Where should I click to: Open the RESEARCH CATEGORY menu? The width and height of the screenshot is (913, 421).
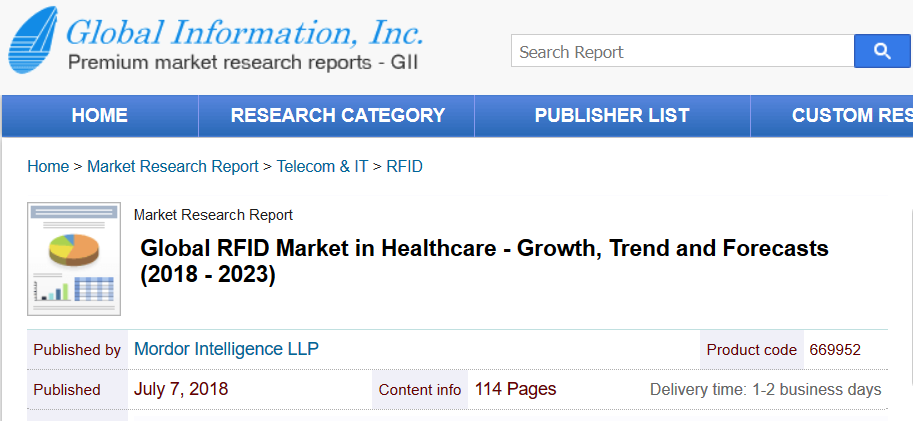[x=338, y=115]
